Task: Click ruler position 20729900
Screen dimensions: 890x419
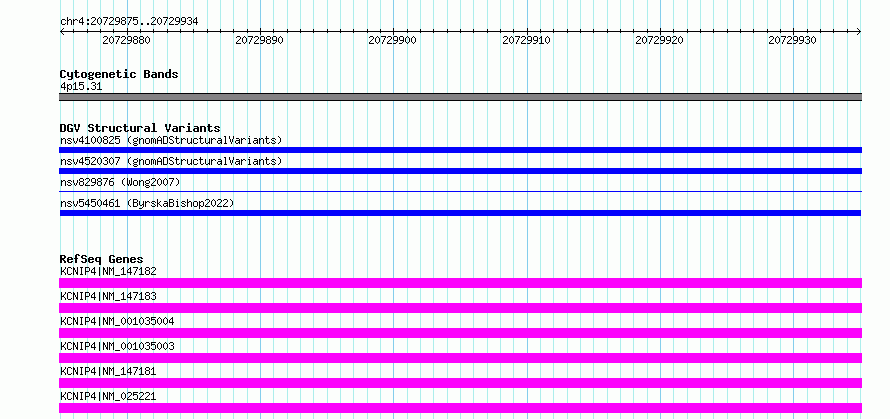Action: 392,40
